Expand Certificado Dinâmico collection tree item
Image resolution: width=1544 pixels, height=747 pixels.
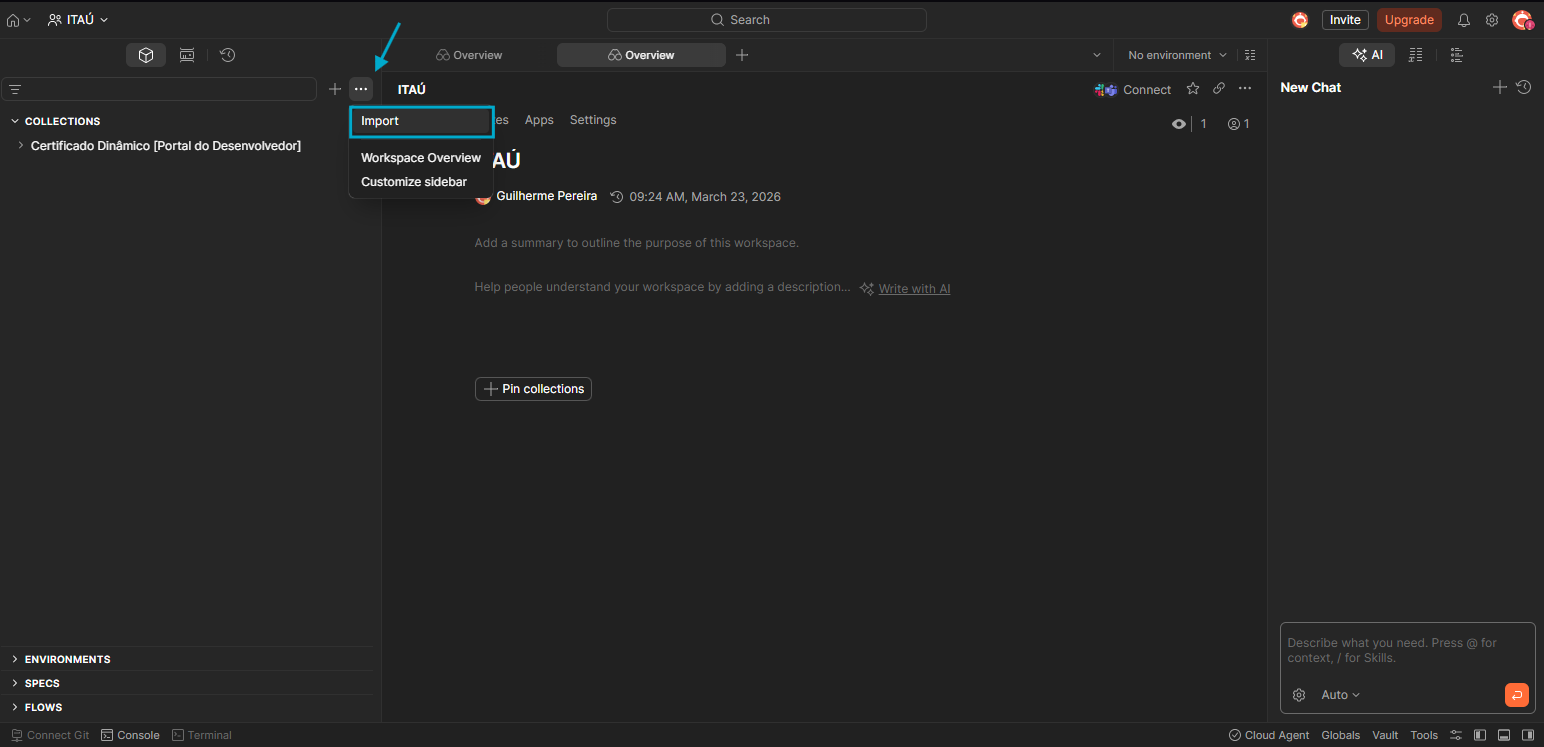[x=21, y=146]
